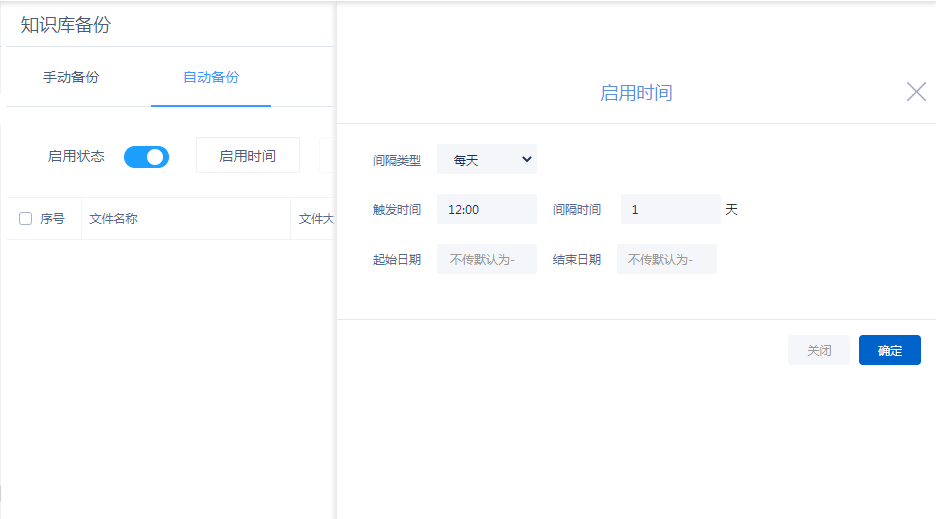This screenshot has height=519, width=936.
Task: Click the 启用时间 button in the toolbar
Action: click(247, 156)
